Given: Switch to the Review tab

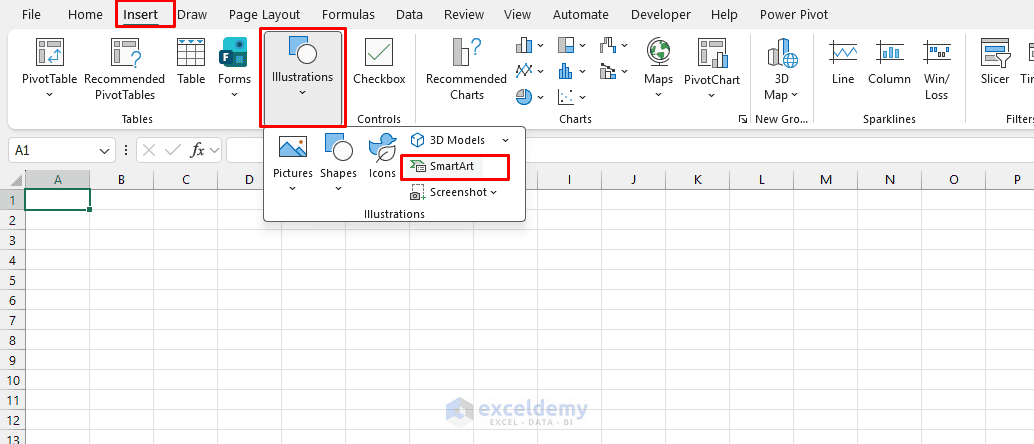Looking at the screenshot, I should (462, 15).
